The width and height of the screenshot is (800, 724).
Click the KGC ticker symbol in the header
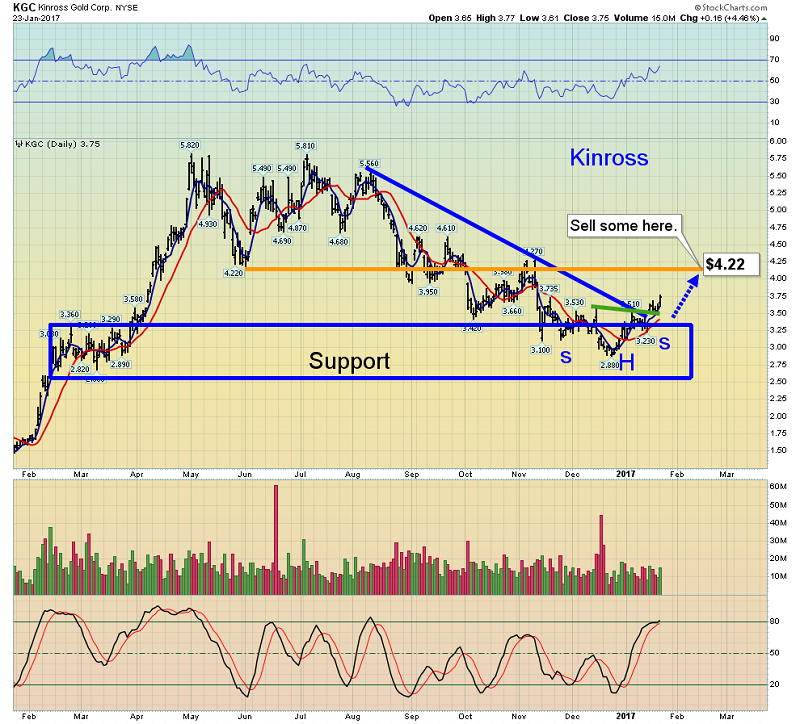24,7
